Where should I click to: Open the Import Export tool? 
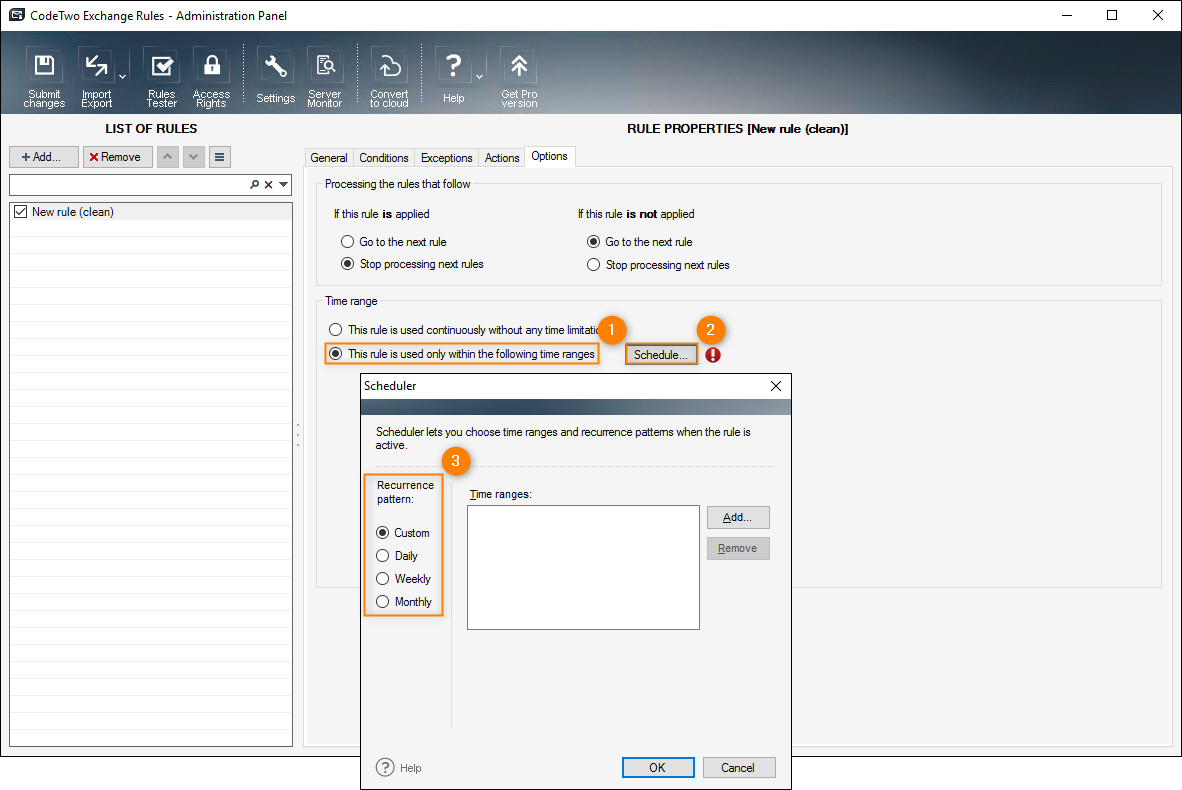pos(96,78)
